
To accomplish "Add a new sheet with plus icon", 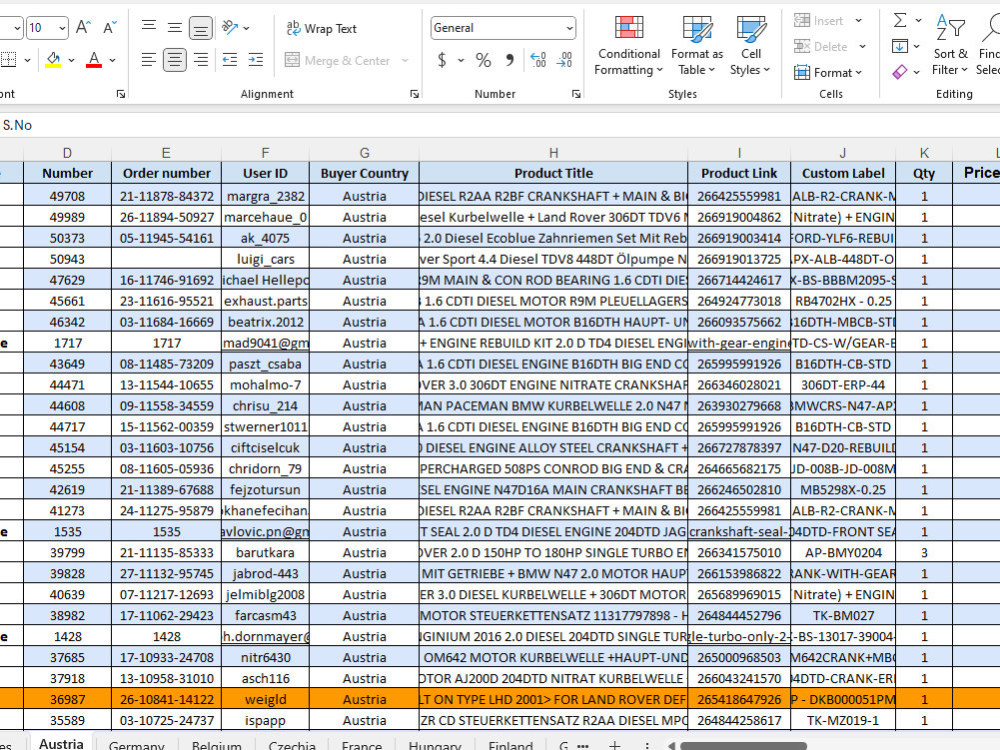I will (615, 744).
